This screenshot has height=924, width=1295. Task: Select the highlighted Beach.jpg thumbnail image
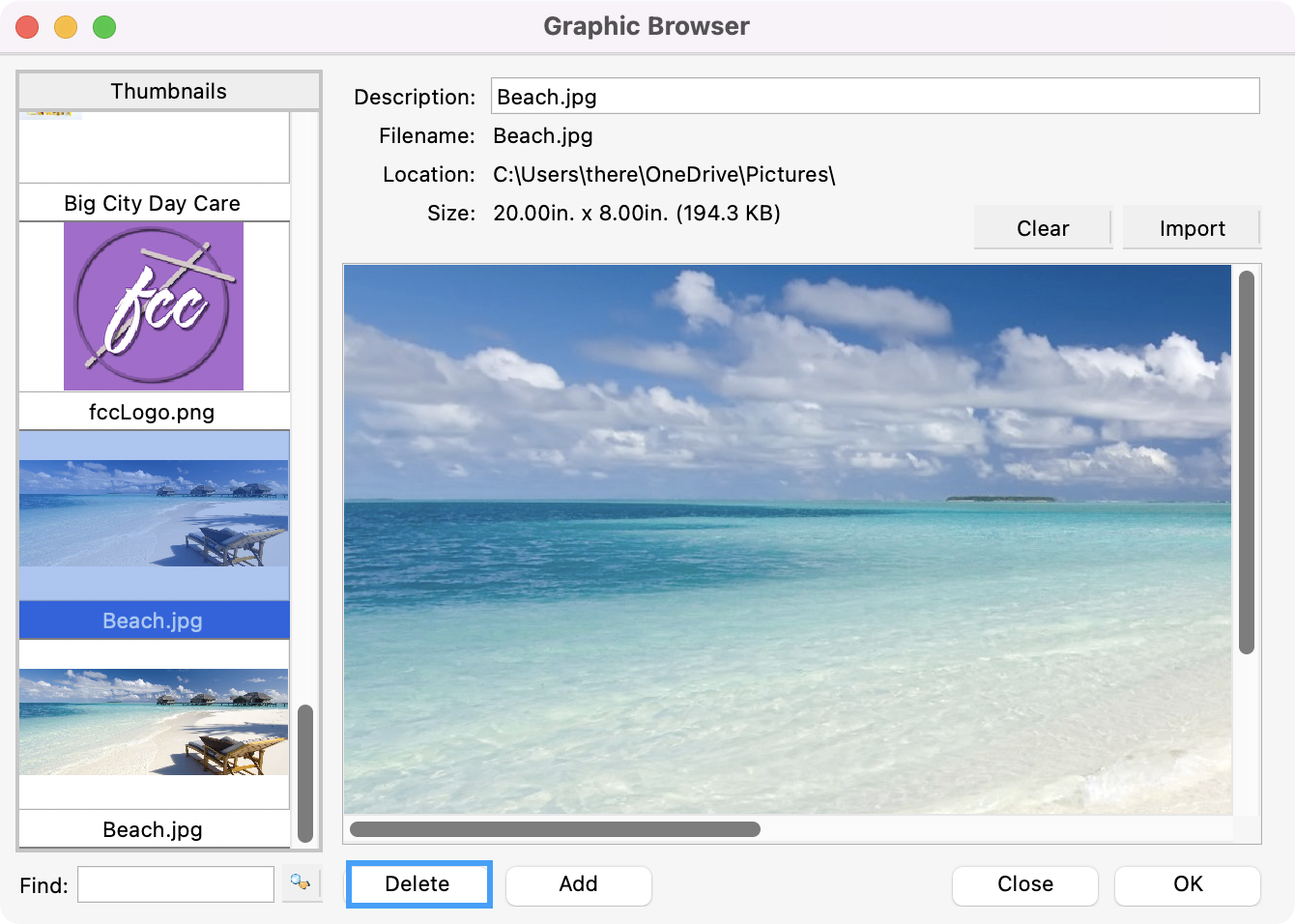coord(154,514)
